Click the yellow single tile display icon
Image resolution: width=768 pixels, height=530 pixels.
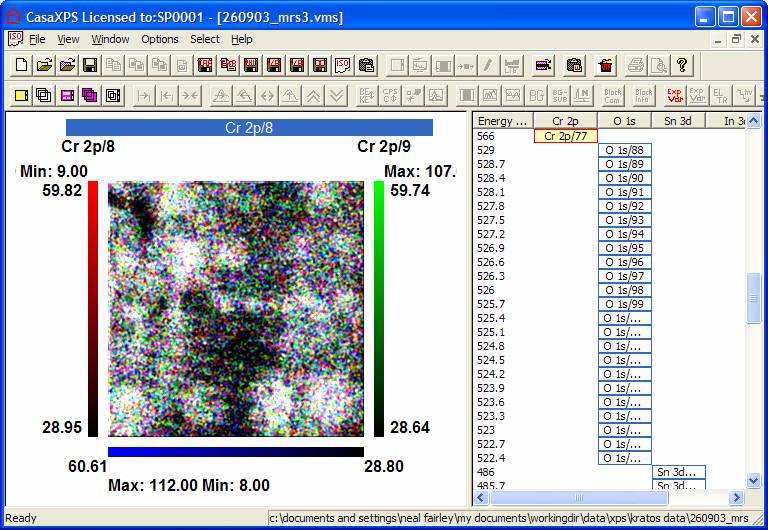click(x=22, y=96)
